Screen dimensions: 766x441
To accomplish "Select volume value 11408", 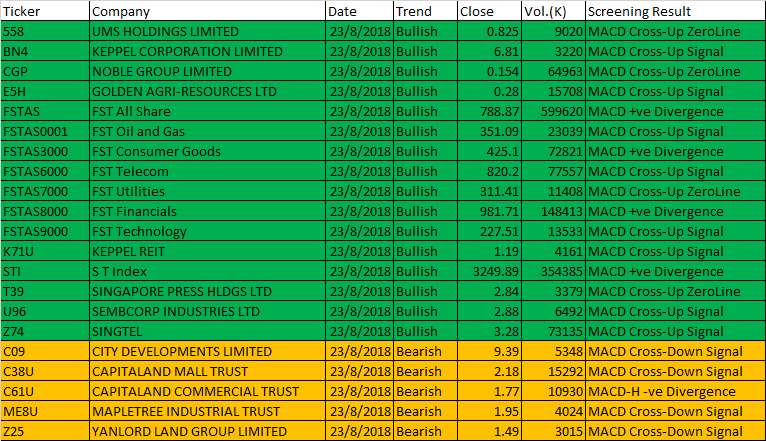I will click(x=553, y=191).
